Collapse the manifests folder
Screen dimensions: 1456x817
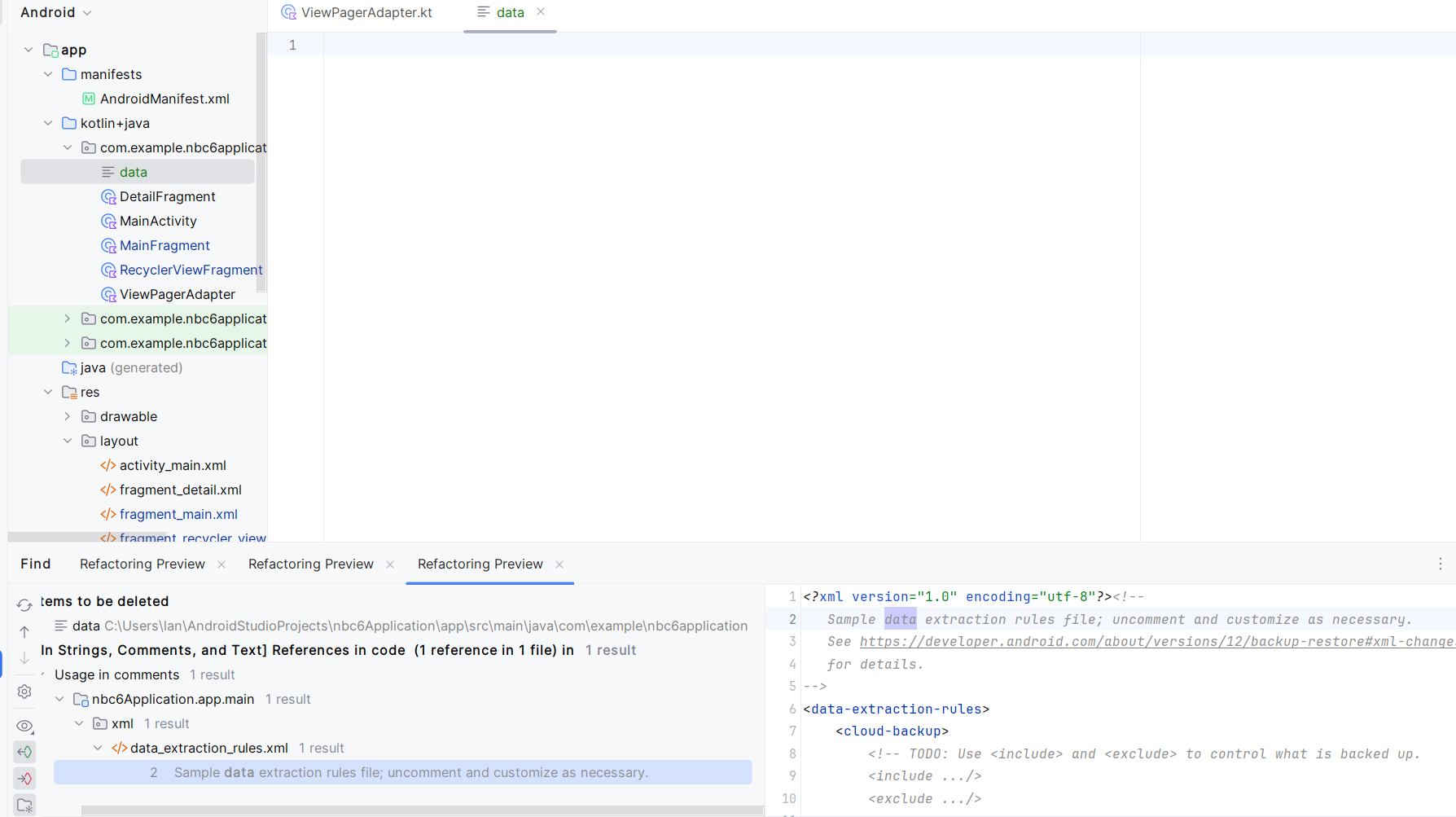click(x=48, y=75)
